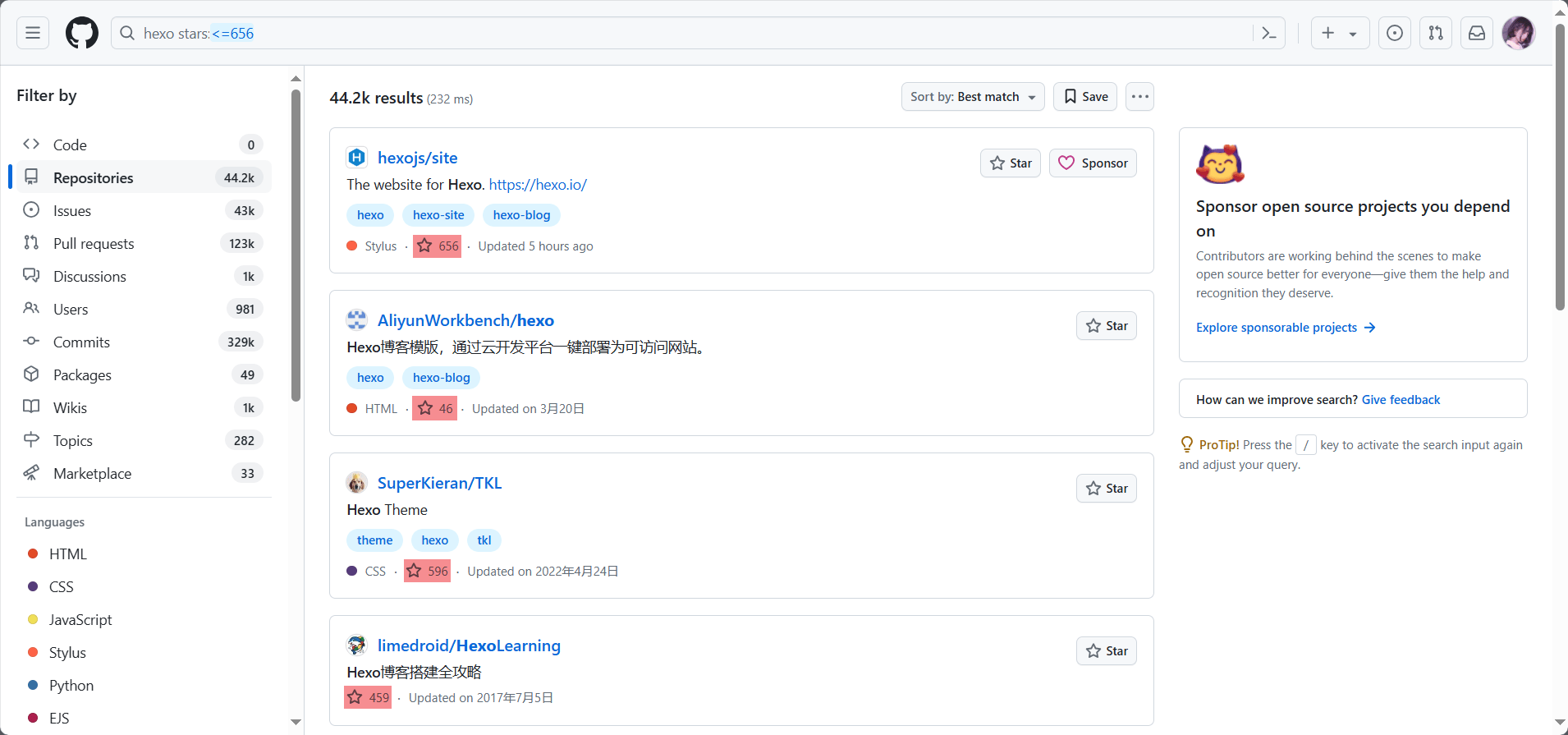This screenshot has width=1568, height=735.
Task: Click the GitHub logo home icon
Action: [x=82, y=33]
